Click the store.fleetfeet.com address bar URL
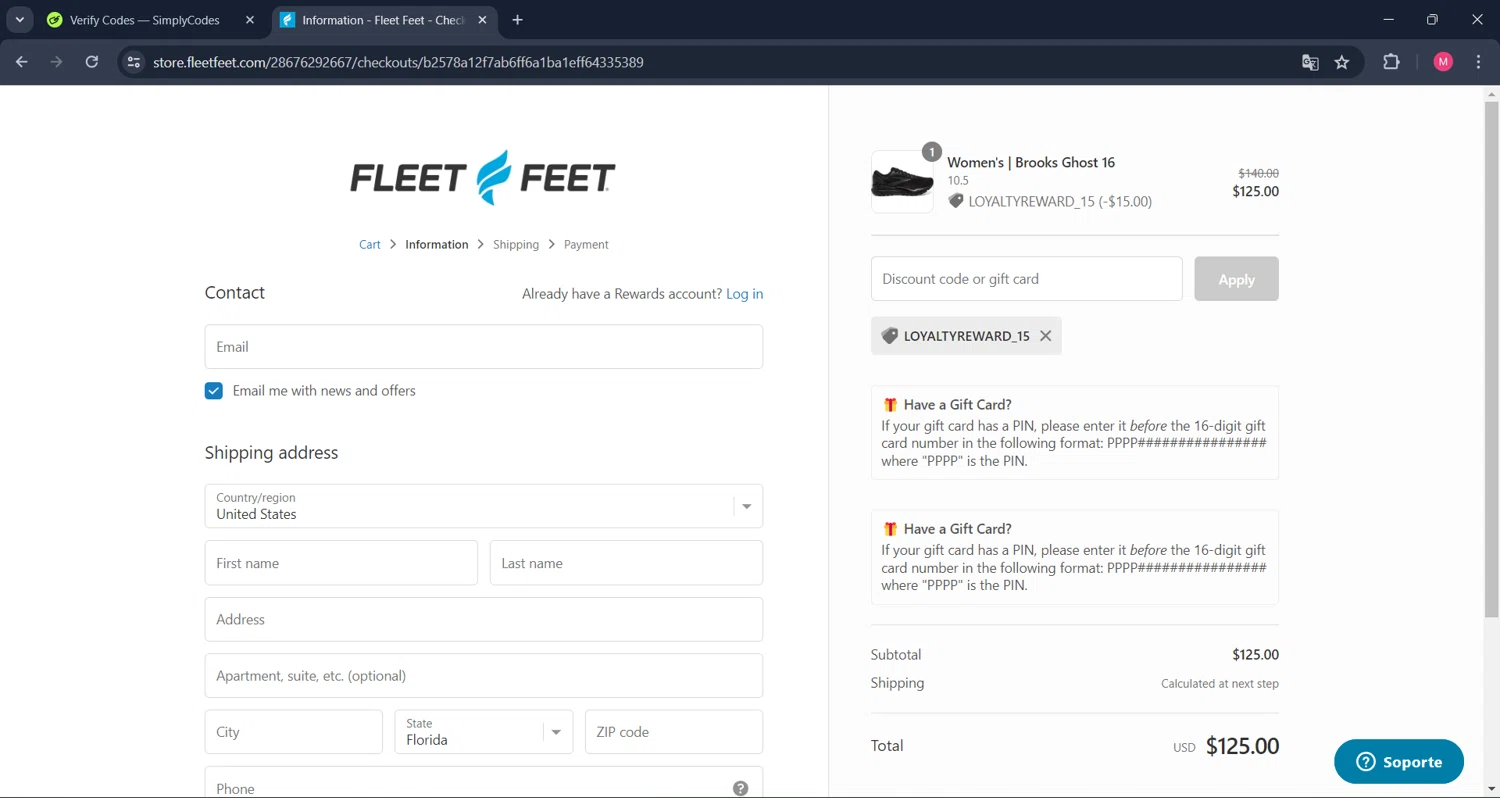This screenshot has height=798, width=1500. pos(398,62)
